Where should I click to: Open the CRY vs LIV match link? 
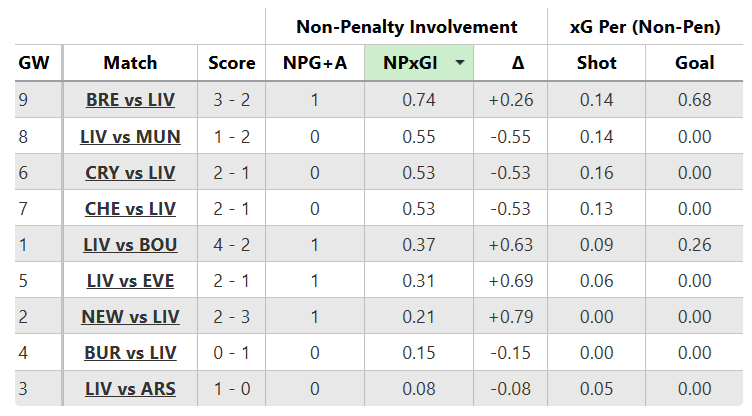click(130, 173)
